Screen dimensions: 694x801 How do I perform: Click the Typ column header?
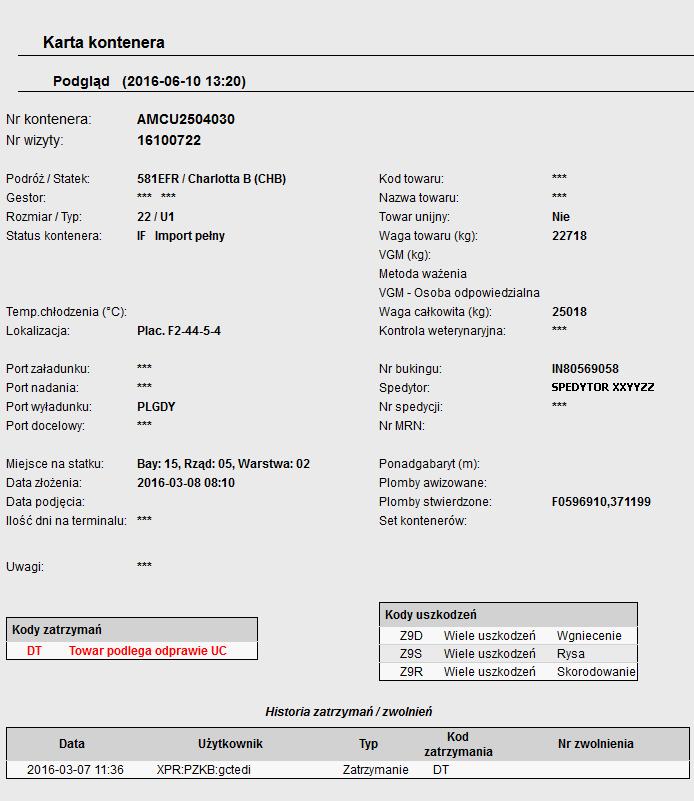click(368, 744)
